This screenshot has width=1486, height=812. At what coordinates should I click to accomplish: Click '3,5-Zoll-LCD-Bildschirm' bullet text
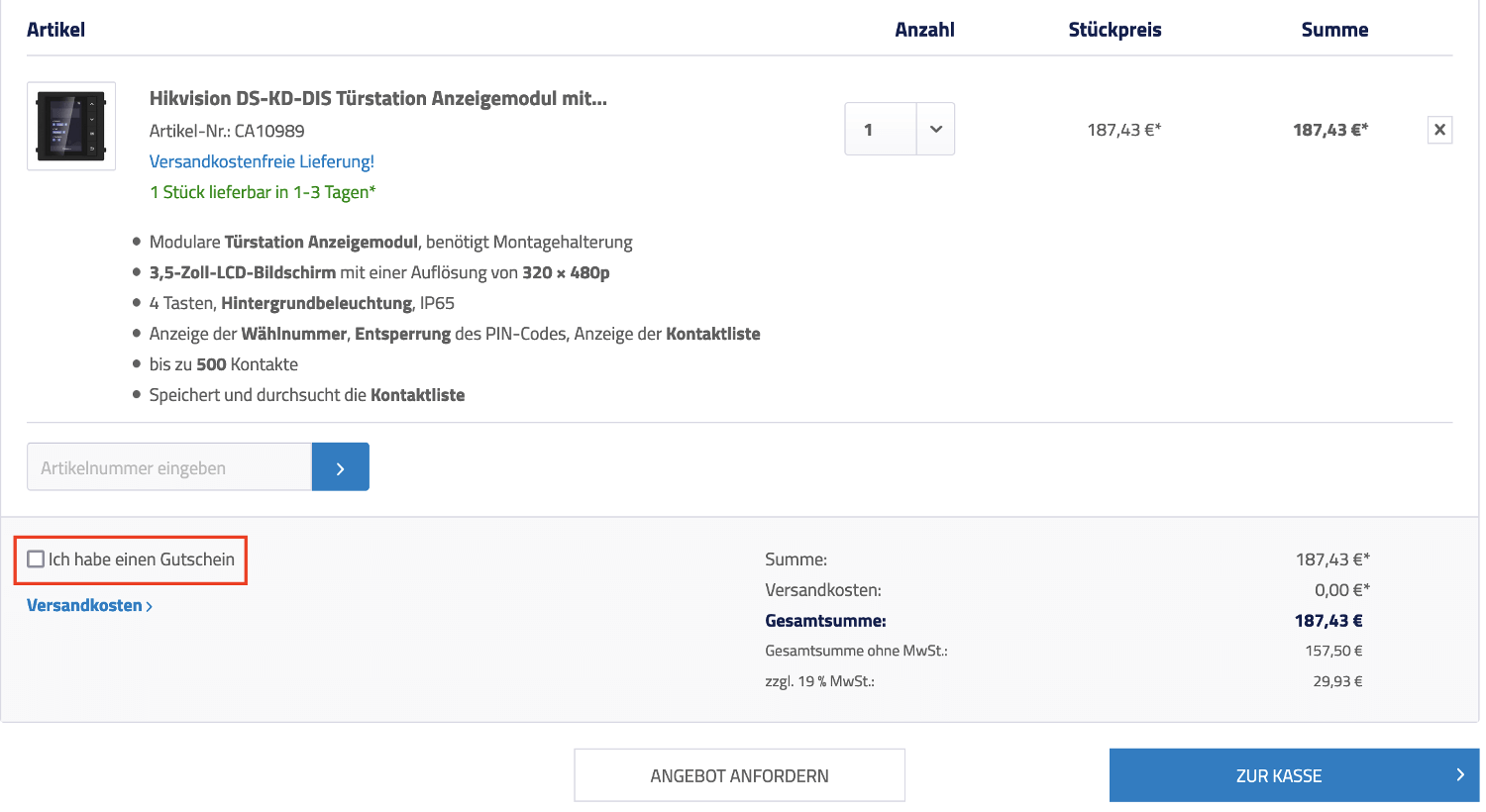379,272
